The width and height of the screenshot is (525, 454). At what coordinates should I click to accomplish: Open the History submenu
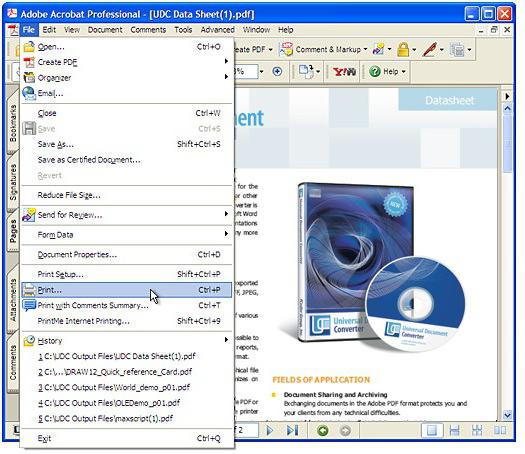coord(127,341)
